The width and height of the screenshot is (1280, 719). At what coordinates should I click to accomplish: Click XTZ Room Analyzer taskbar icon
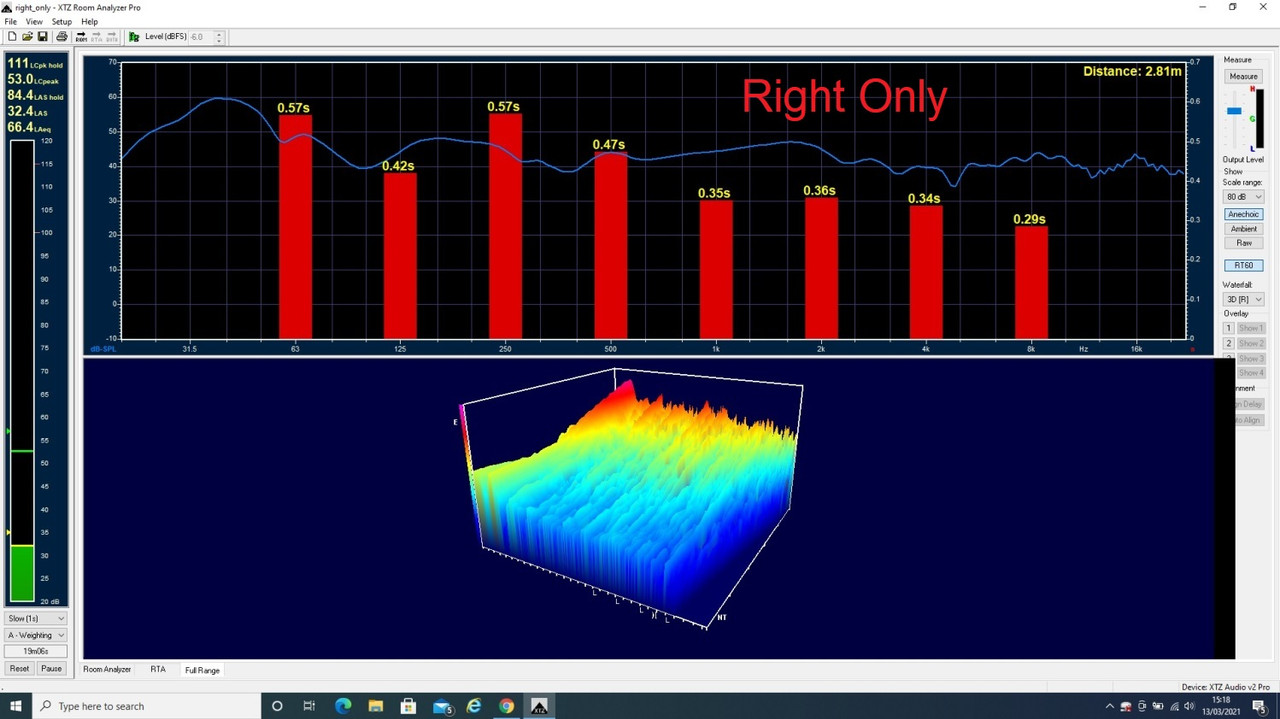click(x=540, y=706)
